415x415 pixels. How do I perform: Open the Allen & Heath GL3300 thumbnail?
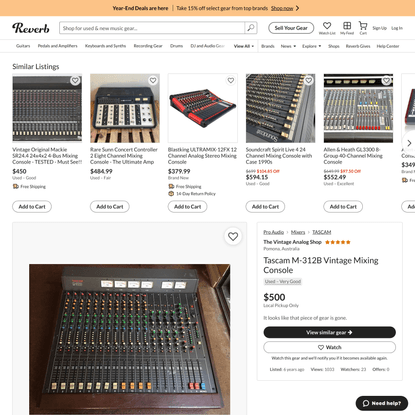tap(358, 108)
